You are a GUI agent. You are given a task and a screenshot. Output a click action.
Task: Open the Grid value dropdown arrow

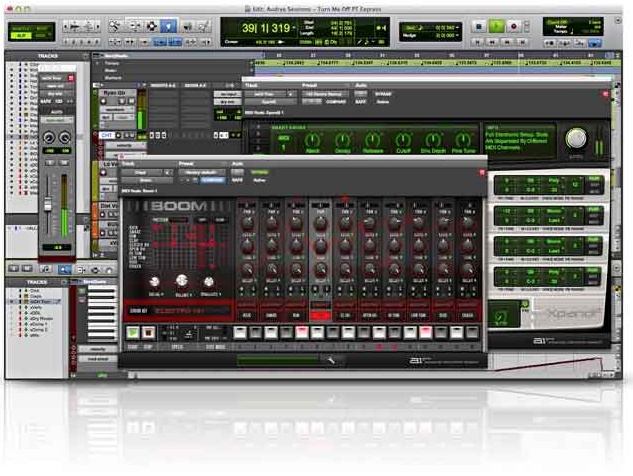click(x=457, y=27)
